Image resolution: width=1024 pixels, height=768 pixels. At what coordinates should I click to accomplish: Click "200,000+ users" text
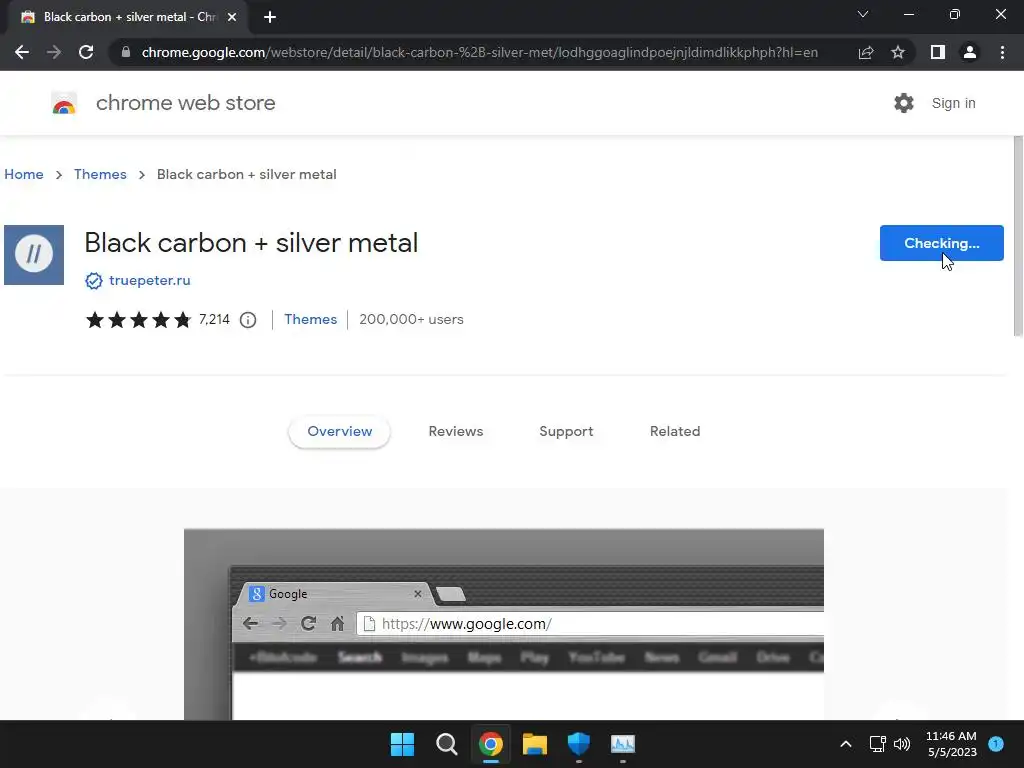coord(411,319)
